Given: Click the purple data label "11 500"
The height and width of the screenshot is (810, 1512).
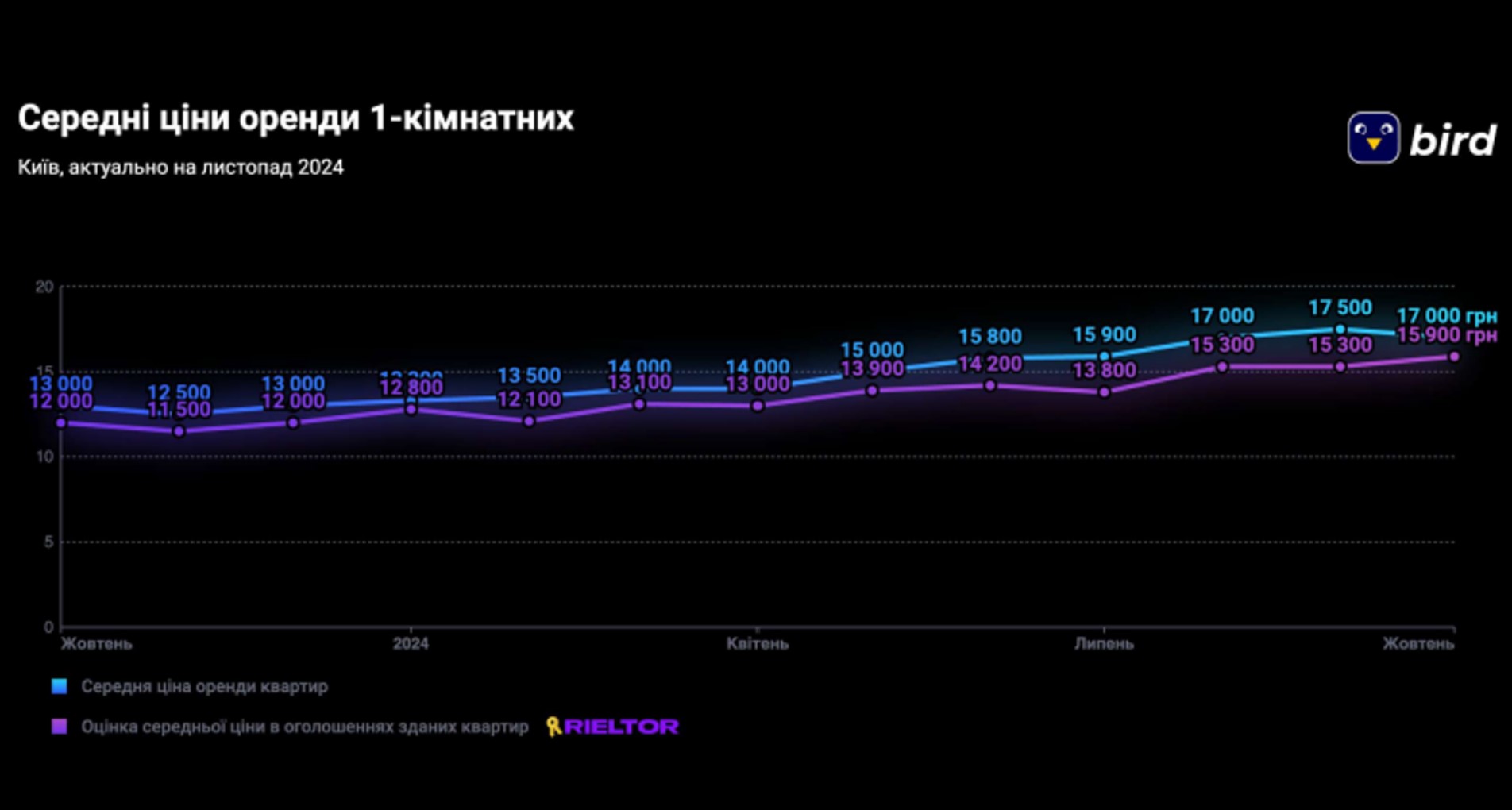Looking at the screenshot, I should [x=179, y=410].
